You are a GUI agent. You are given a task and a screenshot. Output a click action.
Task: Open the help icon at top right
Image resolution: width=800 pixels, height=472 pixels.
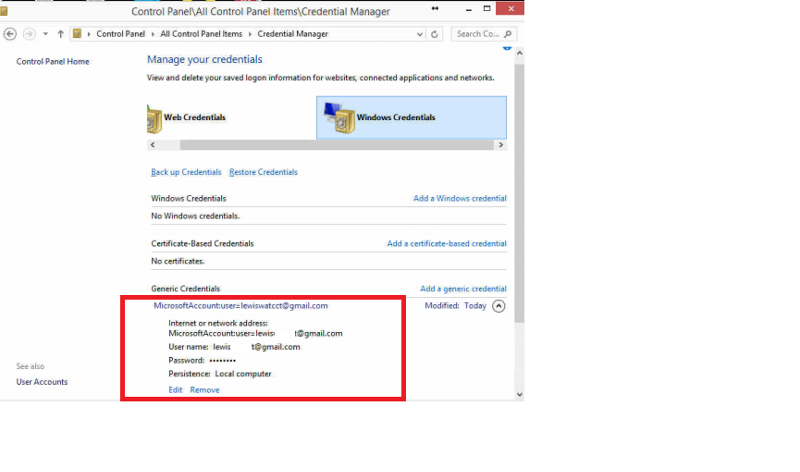507,47
